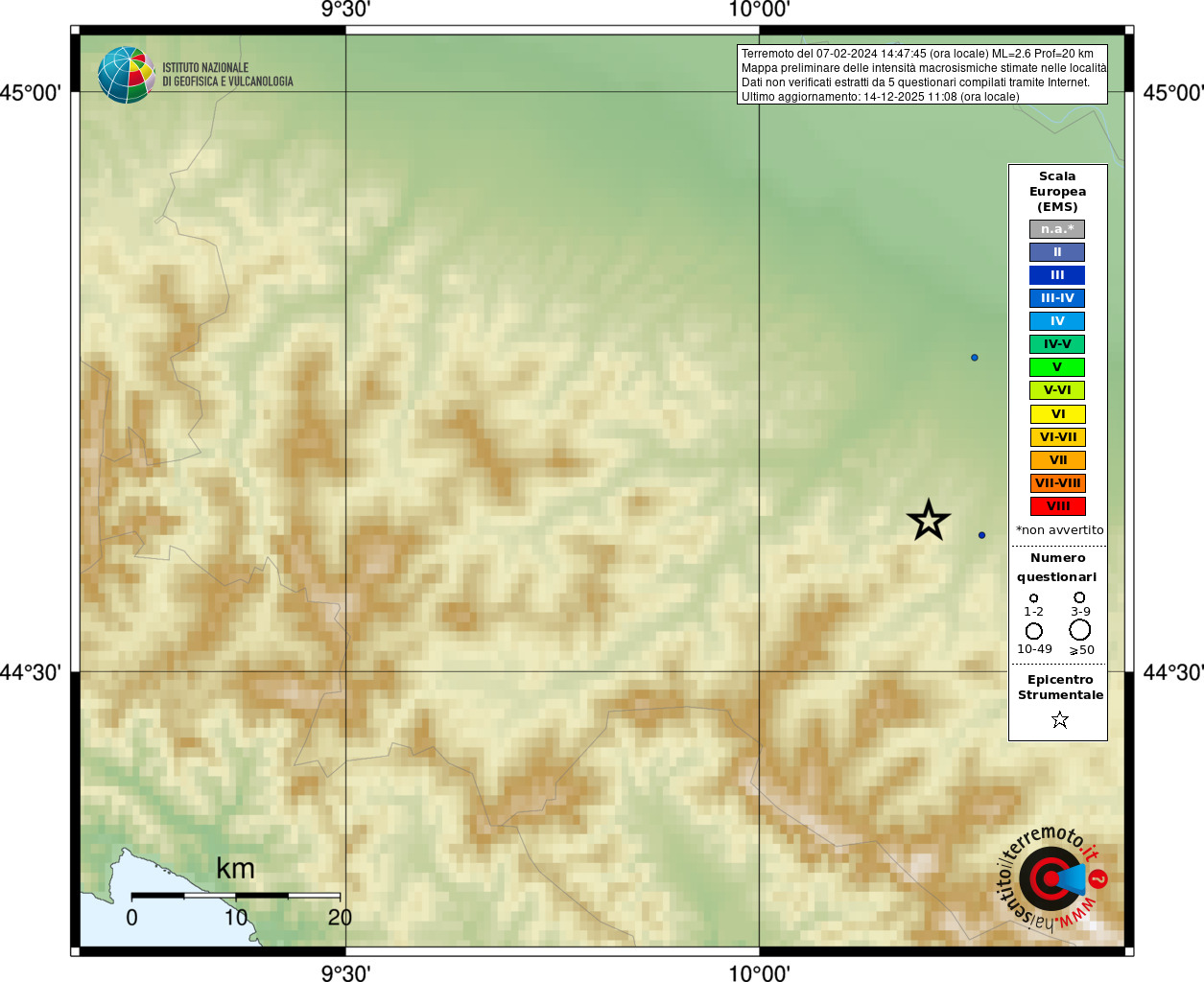Image resolution: width=1204 pixels, height=982 pixels.
Task: Click the left 45°00' latitude label
Action: click(31, 93)
